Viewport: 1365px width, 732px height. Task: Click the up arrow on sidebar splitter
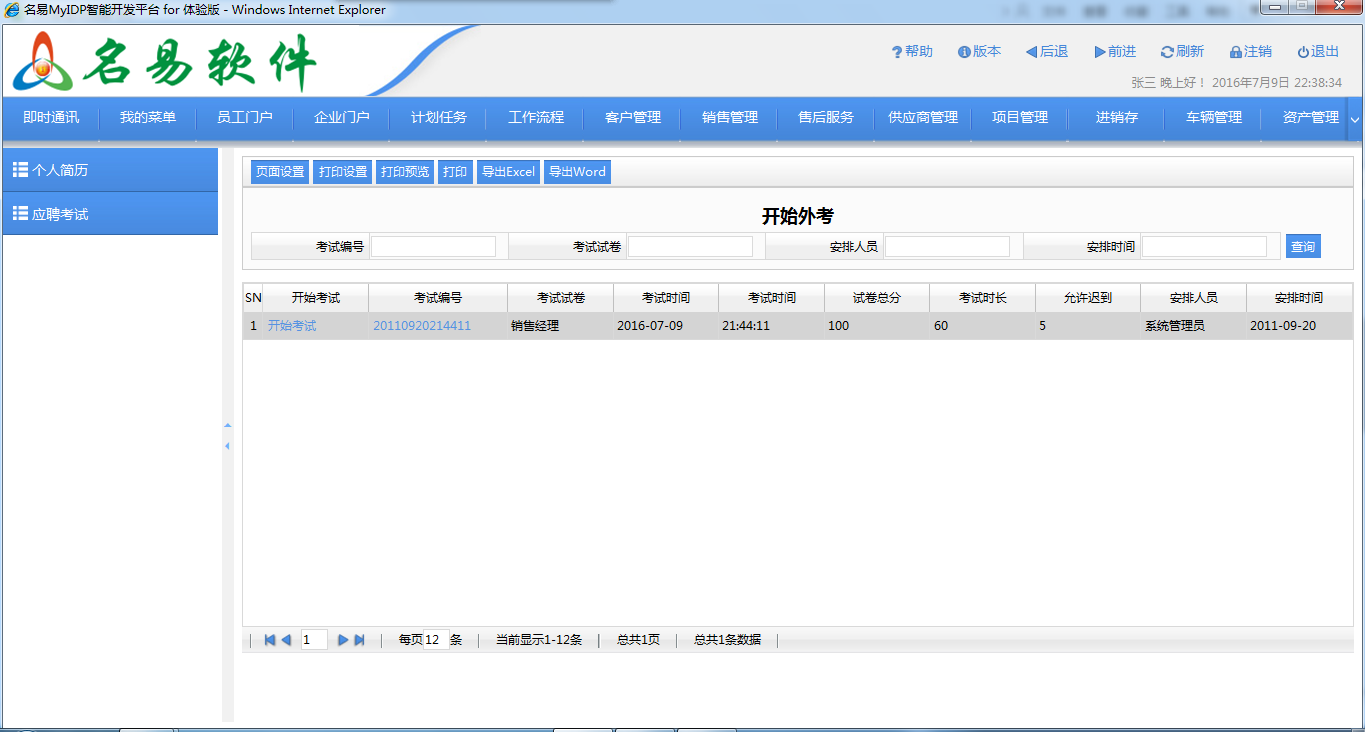pyautogui.click(x=227, y=426)
